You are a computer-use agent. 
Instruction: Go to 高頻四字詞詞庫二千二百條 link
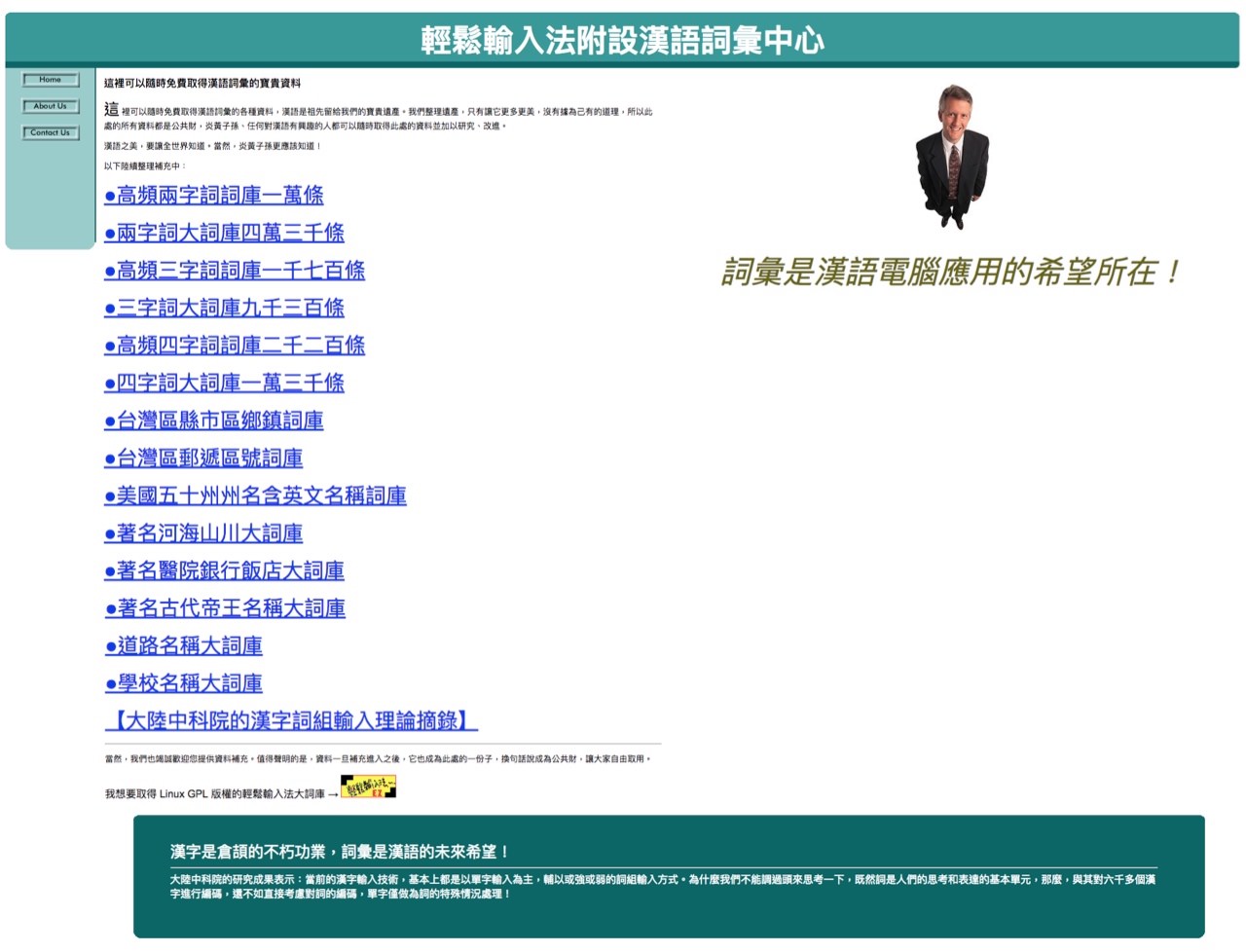pyautogui.click(x=235, y=346)
